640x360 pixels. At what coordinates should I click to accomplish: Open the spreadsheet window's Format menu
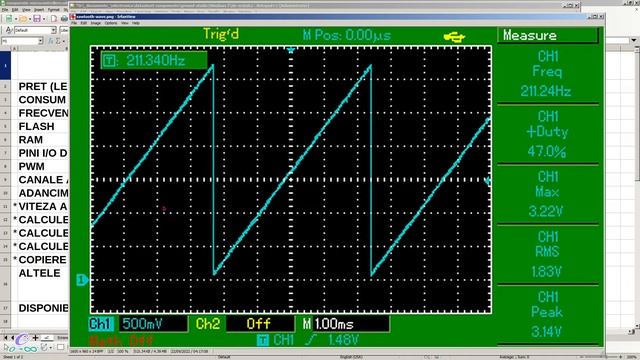point(53,9)
